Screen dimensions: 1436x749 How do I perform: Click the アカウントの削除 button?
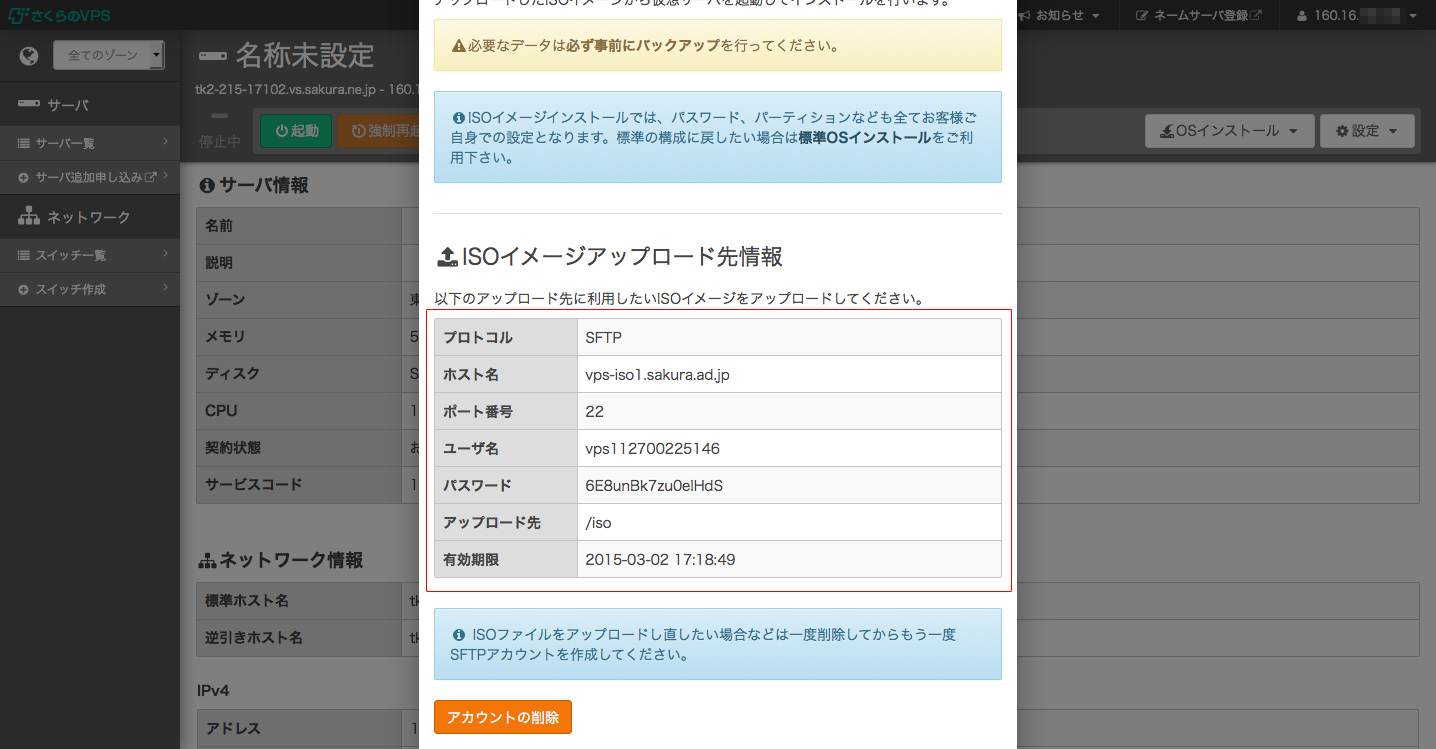[x=503, y=717]
